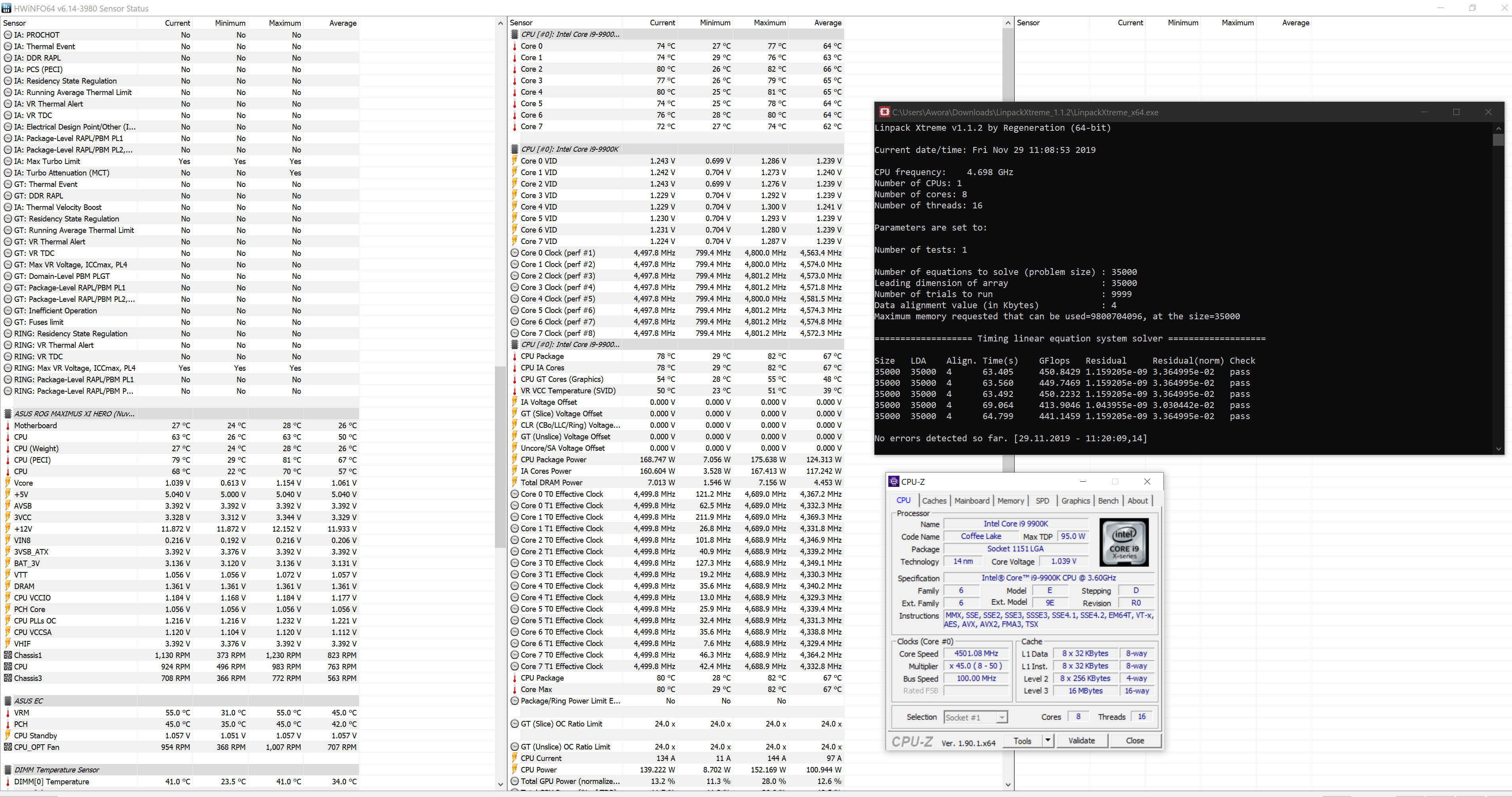
Task: Click the ASUS ROG MAXIMUS XI HERO chip icon
Action: tap(8, 414)
